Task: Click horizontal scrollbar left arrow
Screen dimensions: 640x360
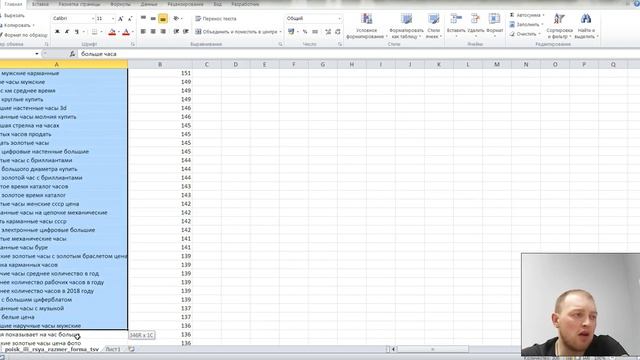Action: point(393,349)
